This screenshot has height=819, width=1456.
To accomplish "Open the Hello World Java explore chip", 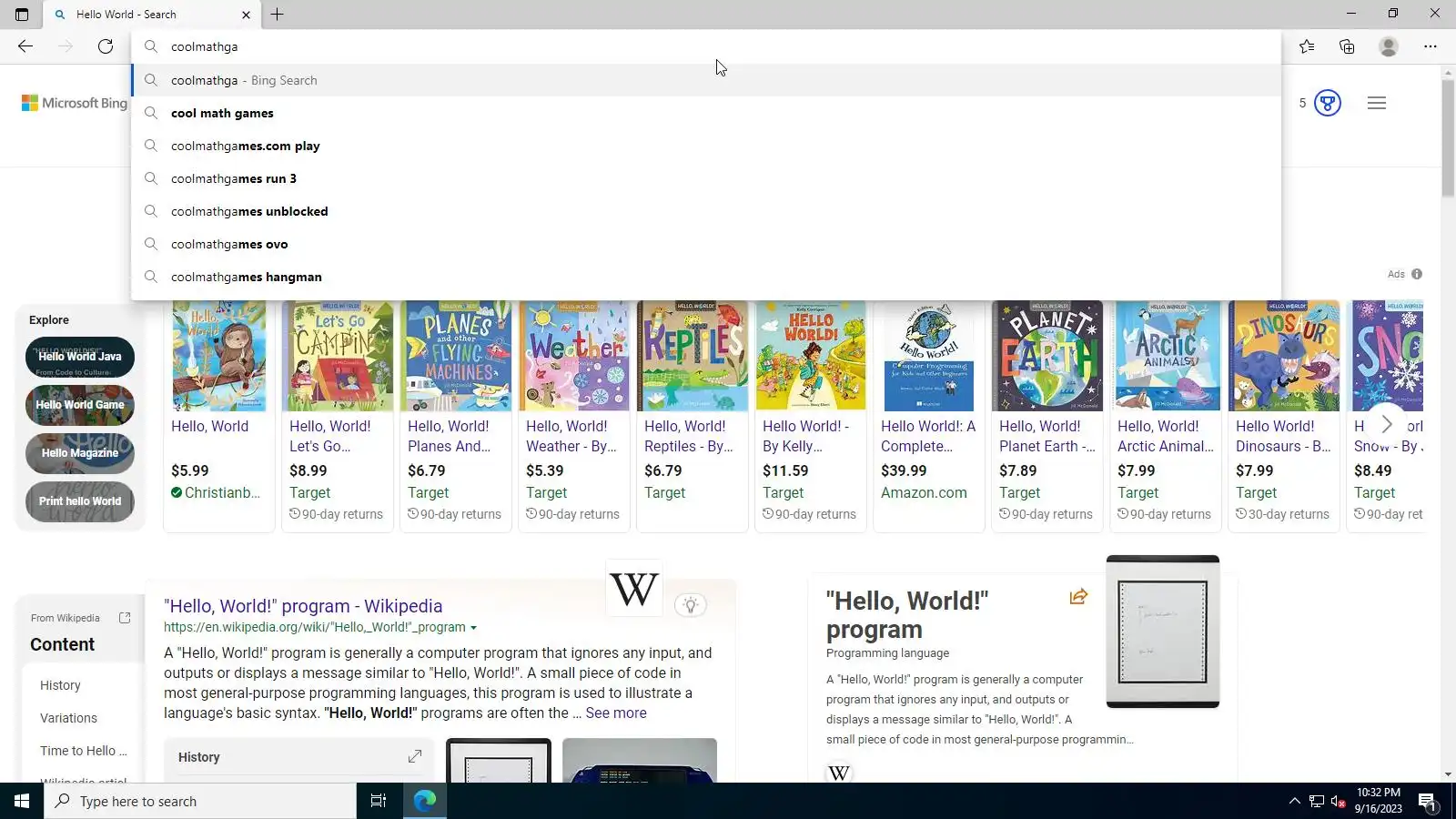I will pyautogui.click(x=80, y=357).
